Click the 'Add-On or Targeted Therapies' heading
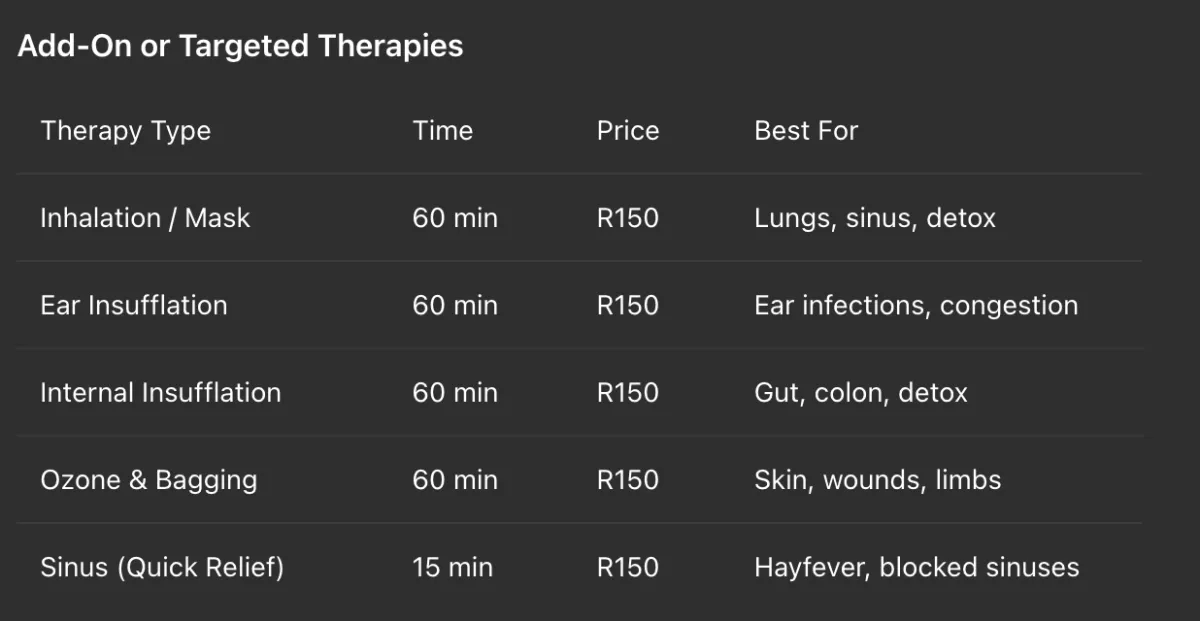 point(240,46)
